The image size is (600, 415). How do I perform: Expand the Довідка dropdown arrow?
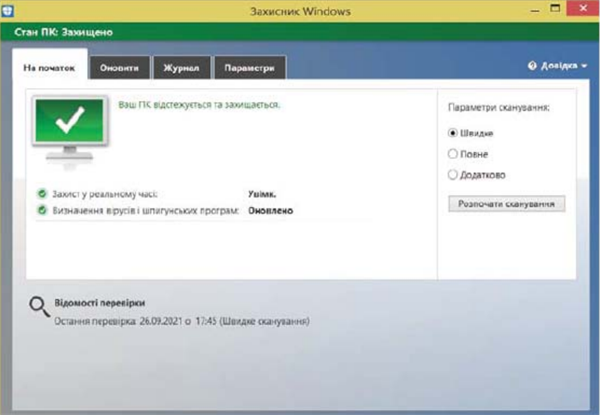pos(584,67)
